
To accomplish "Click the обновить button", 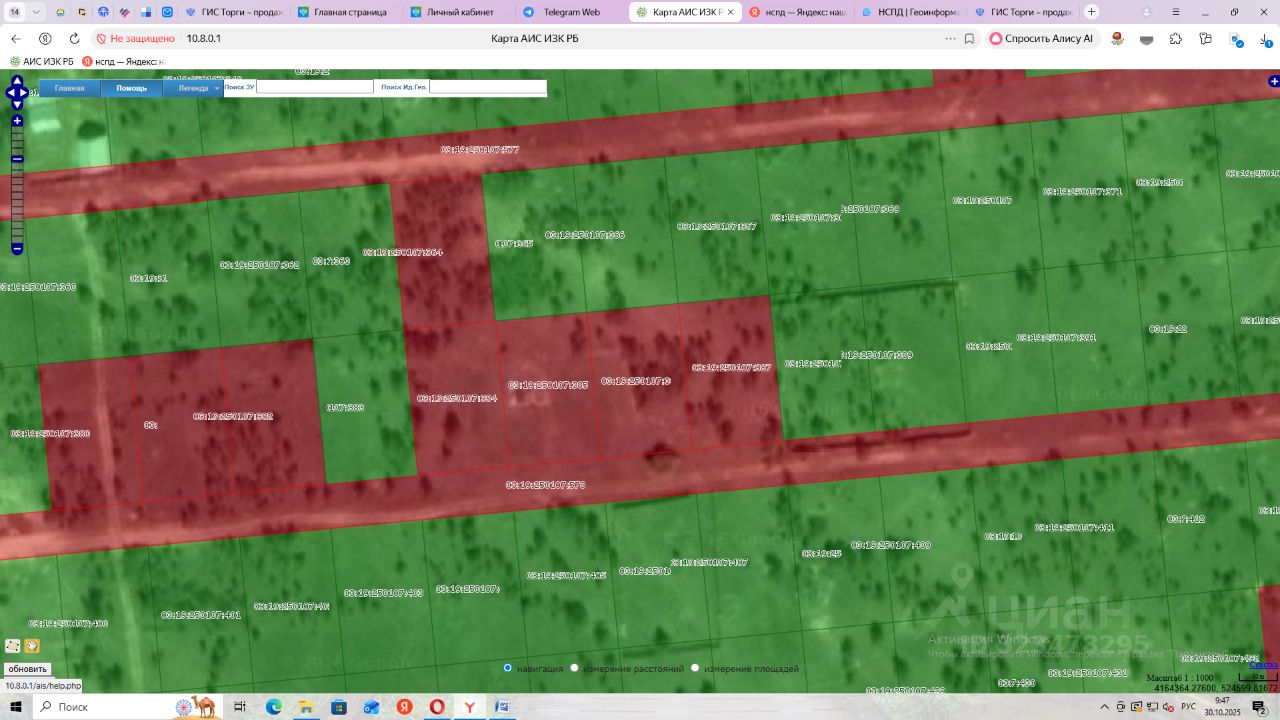I will click(x=27, y=669).
